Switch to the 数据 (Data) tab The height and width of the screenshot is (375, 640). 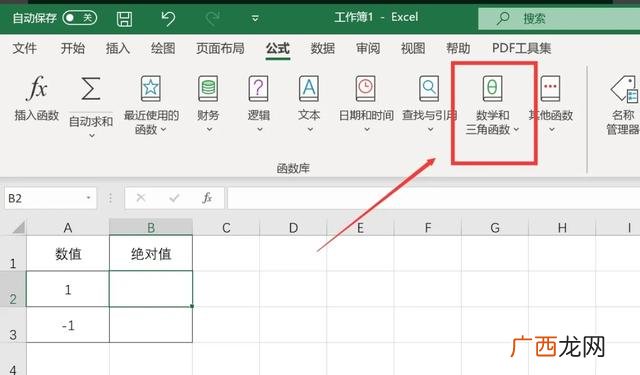[322, 48]
